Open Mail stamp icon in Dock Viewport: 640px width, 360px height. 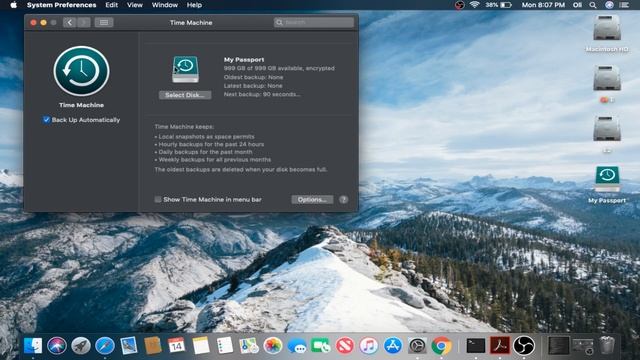tap(129, 346)
